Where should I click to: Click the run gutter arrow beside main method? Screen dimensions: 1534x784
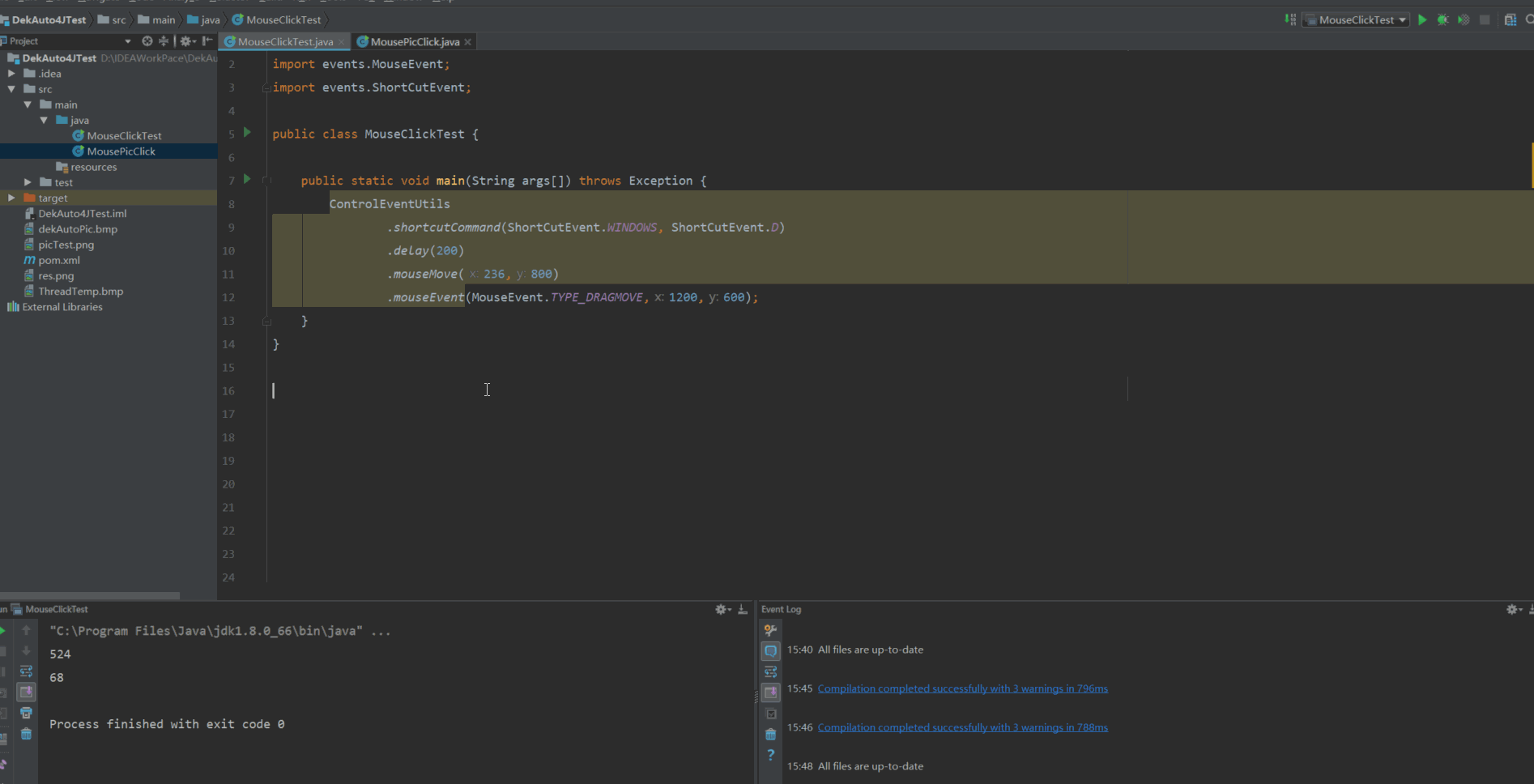[x=248, y=179]
